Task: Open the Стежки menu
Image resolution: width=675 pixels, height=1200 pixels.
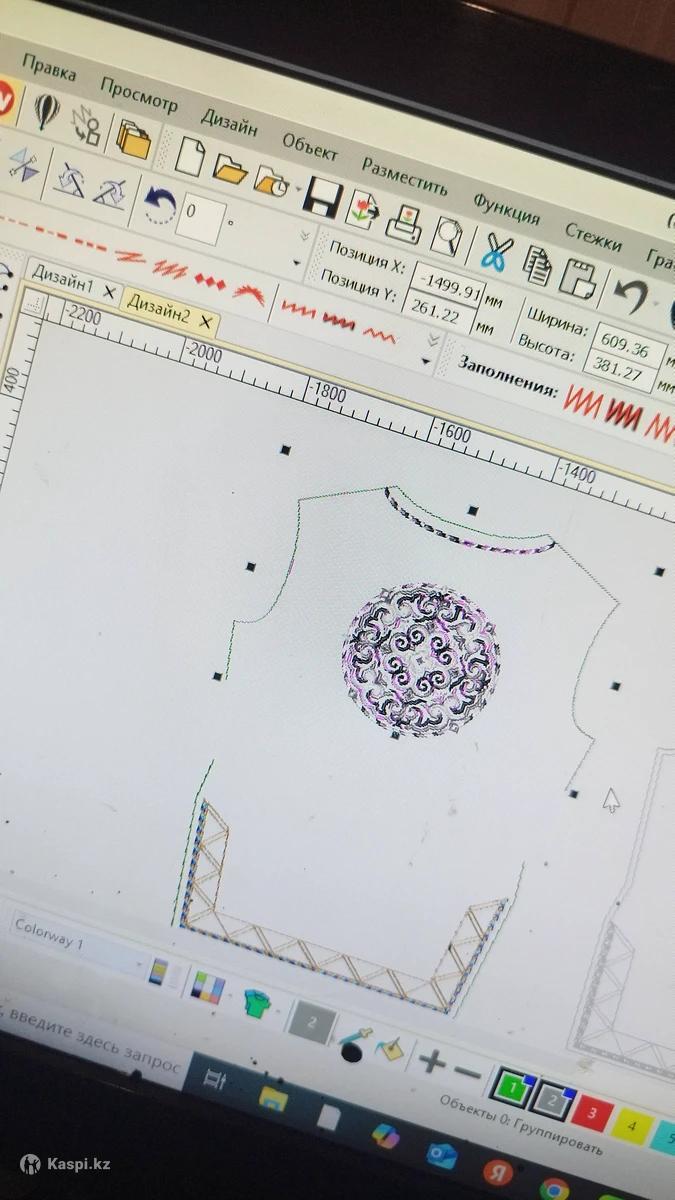Action: click(593, 236)
